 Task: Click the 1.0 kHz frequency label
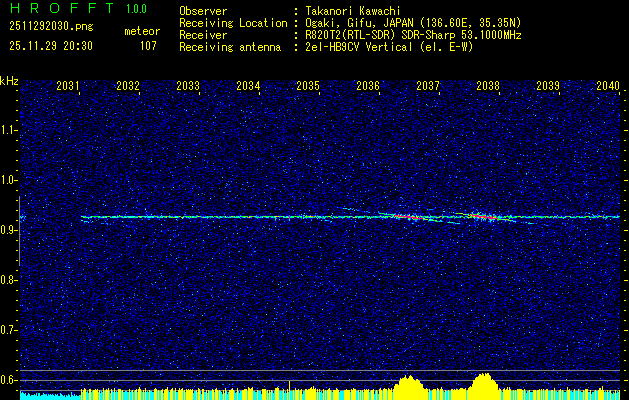(9, 180)
